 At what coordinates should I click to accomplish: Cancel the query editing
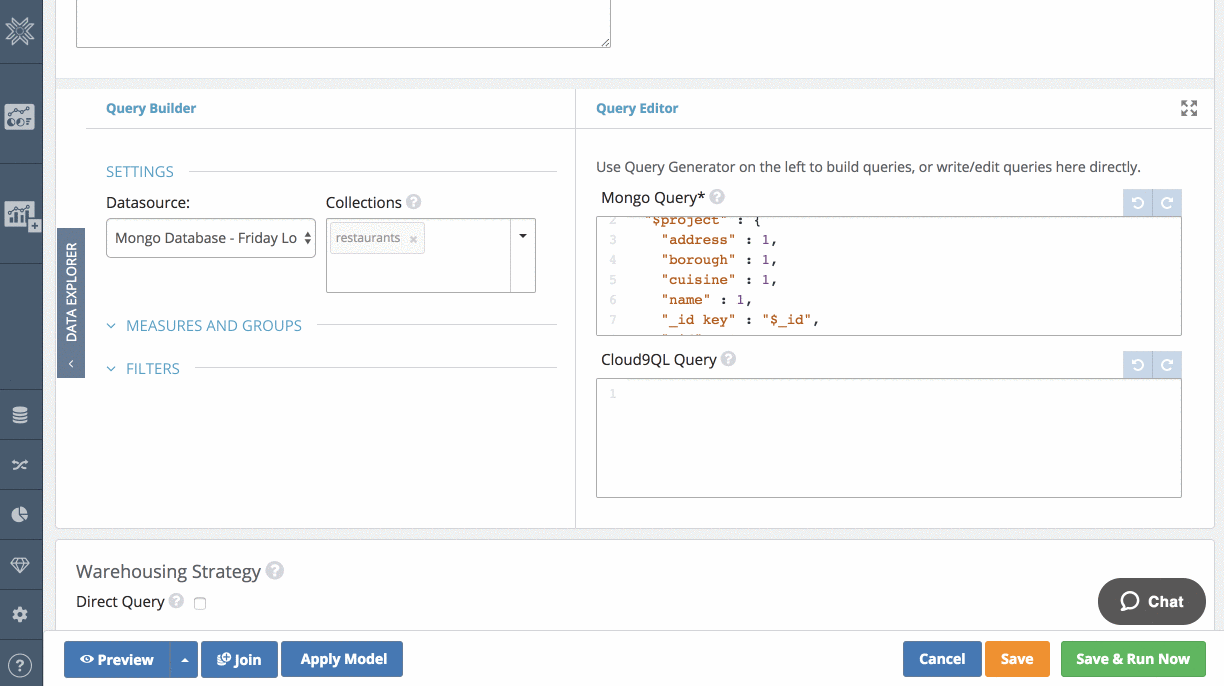pyautogui.click(x=942, y=659)
